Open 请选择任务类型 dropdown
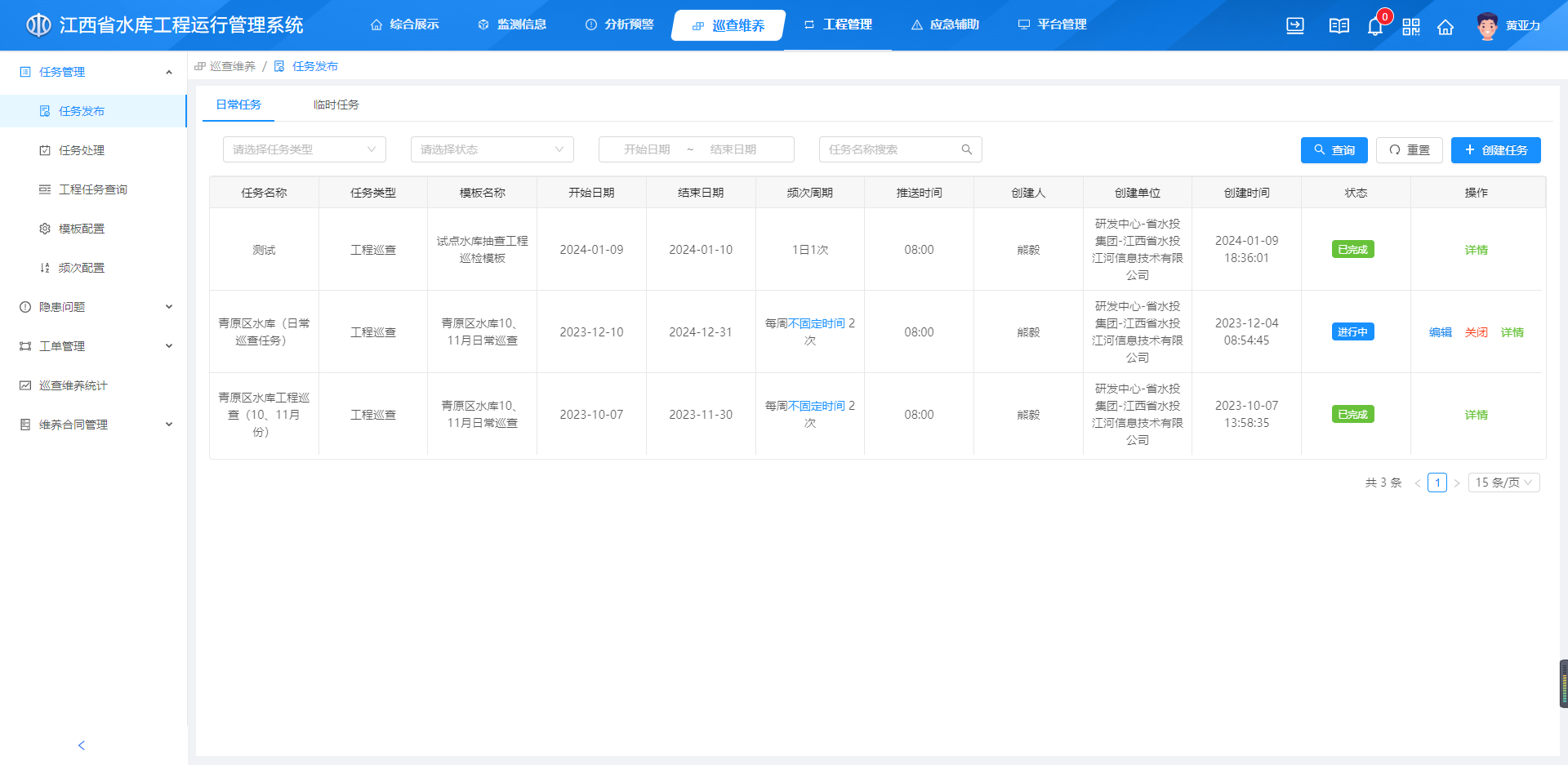Image resolution: width=1568 pixels, height=765 pixels. (x=305, y=149)
